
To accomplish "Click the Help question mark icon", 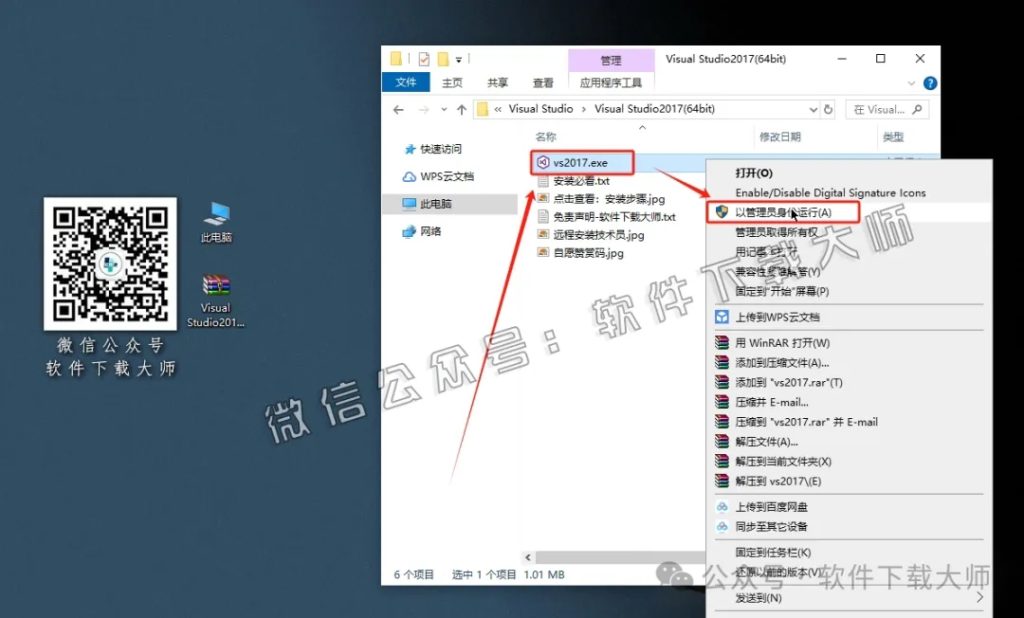I will coord(931,81).
